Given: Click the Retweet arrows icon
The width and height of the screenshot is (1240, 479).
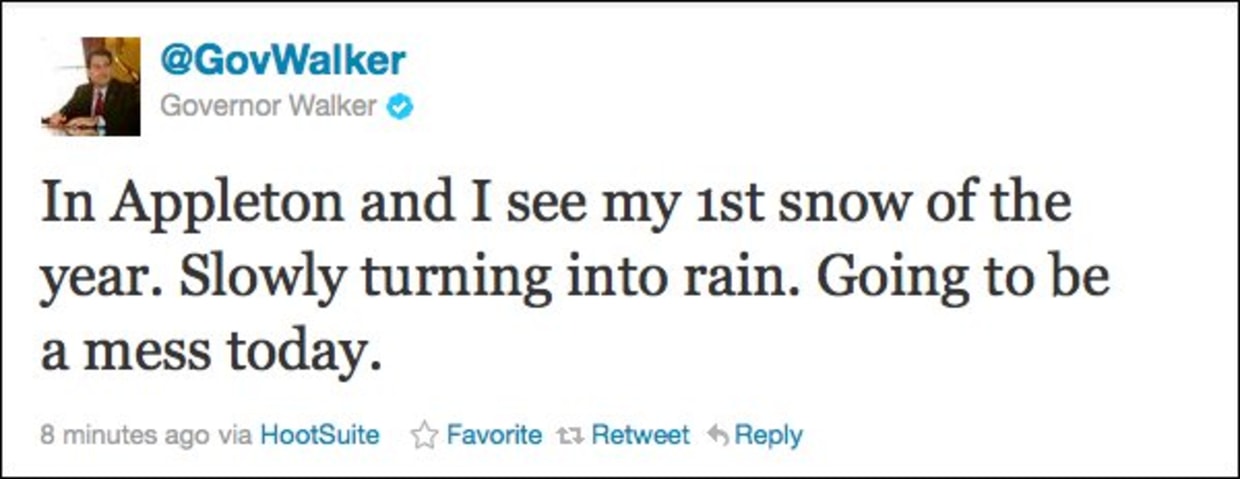Looking at the screenshot, I should tap(570, 436).
